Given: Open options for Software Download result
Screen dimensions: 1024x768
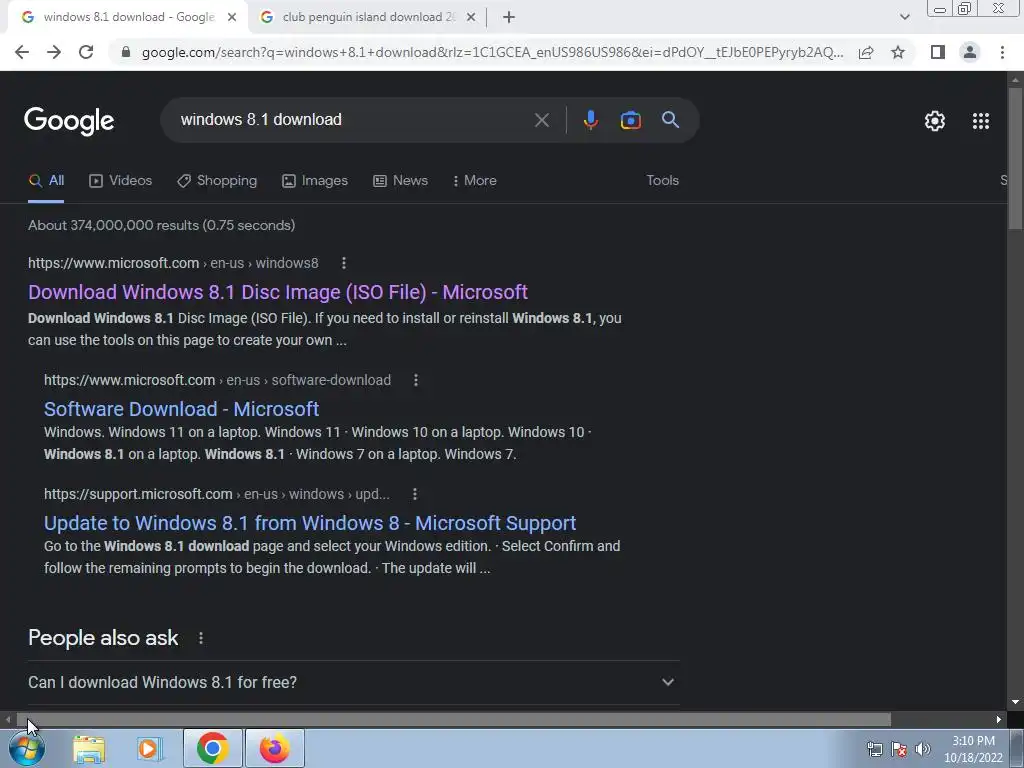Looking at the screenshot, I should (416, 380).
